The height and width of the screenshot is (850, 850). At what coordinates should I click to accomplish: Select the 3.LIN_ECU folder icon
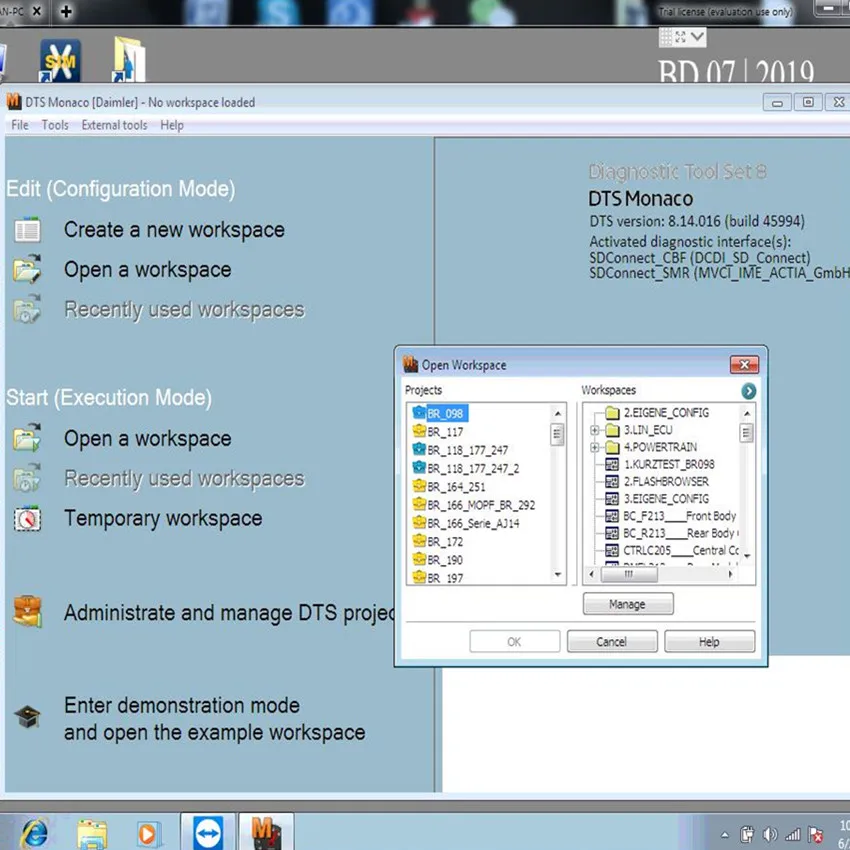612,430
